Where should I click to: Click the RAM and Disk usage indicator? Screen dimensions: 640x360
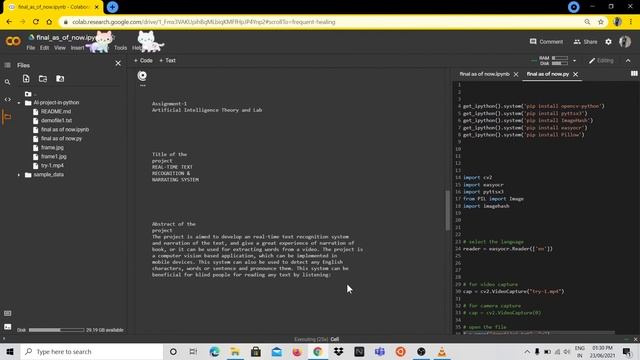click(x=553, y=60)
